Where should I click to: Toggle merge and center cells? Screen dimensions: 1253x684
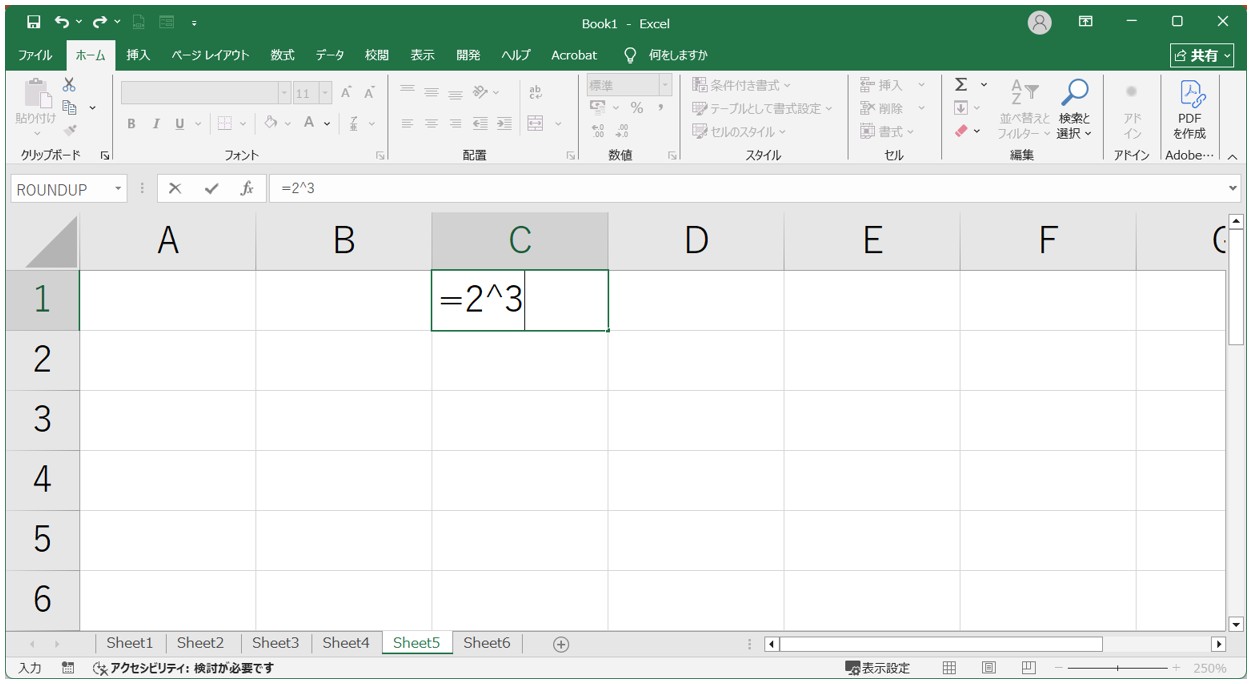click(535, 123)
